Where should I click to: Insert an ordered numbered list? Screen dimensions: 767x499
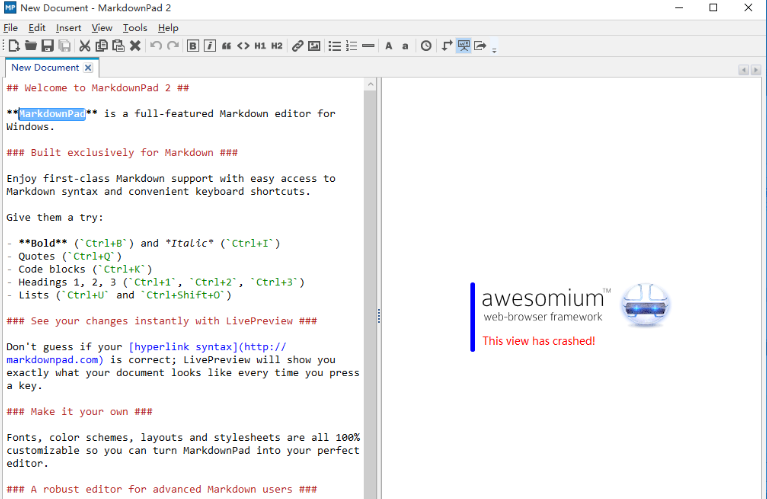pos(351,46)
